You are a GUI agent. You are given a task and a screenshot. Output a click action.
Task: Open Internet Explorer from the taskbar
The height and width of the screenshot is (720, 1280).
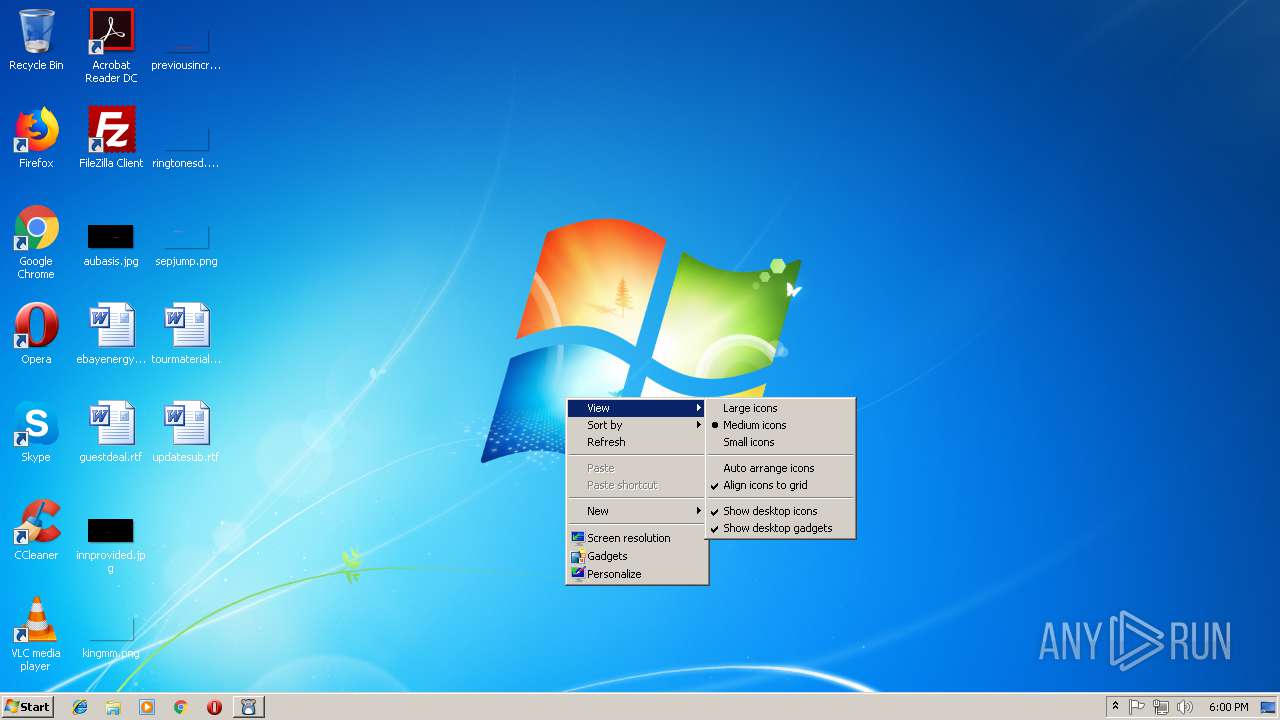tap(80, 707)
